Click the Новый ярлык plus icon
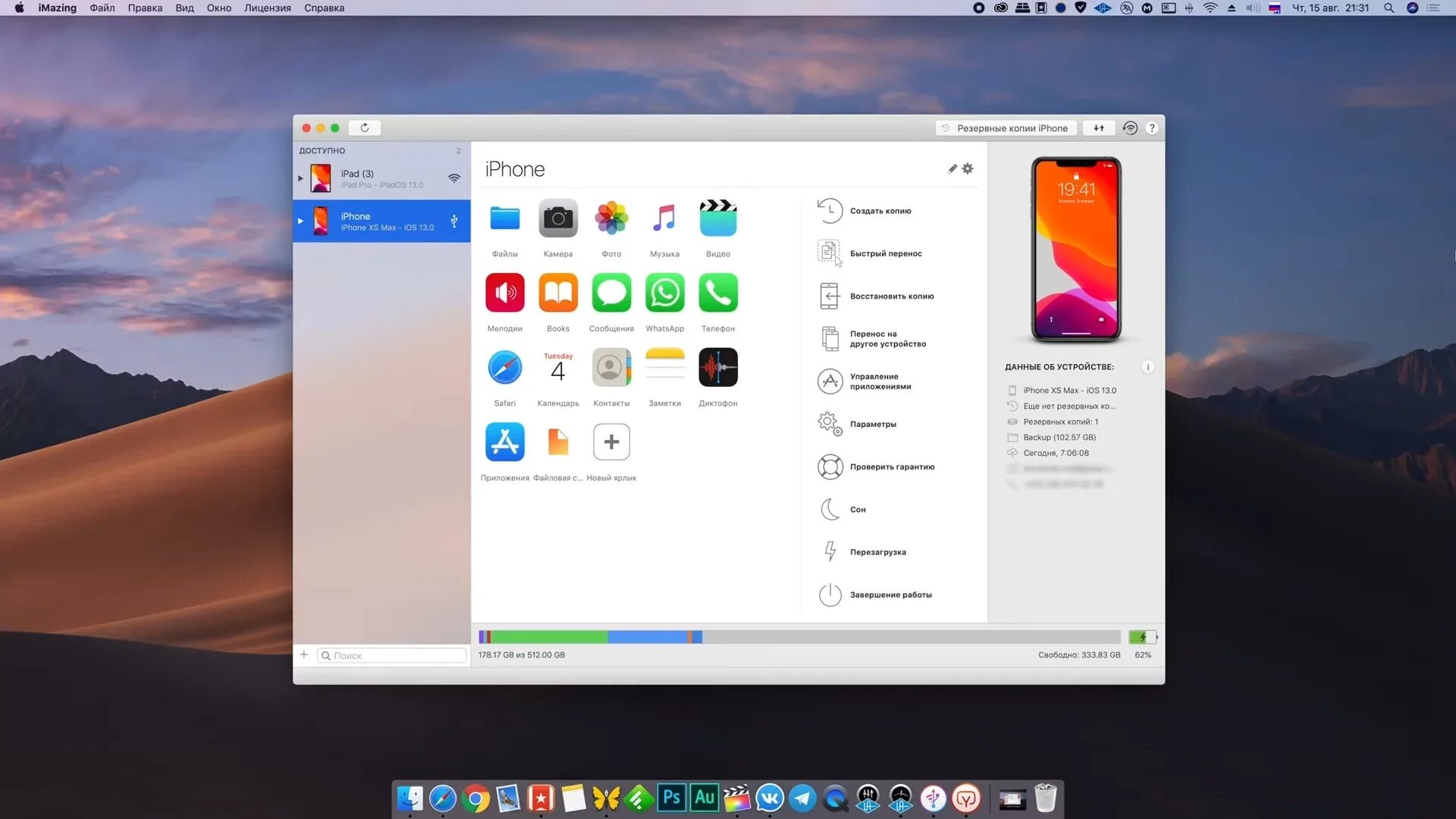Screen dimensions: 1456x819 pyautogui.click(x=611, y=442)
